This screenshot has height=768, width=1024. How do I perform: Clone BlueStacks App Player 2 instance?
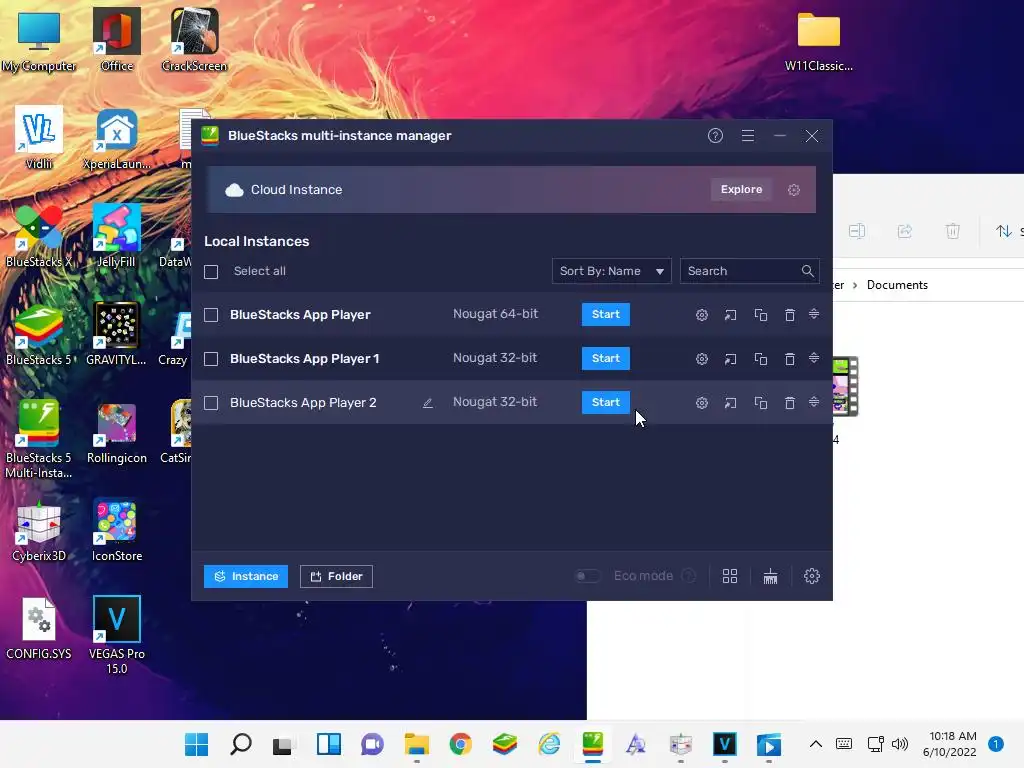(x=760, y=403)
